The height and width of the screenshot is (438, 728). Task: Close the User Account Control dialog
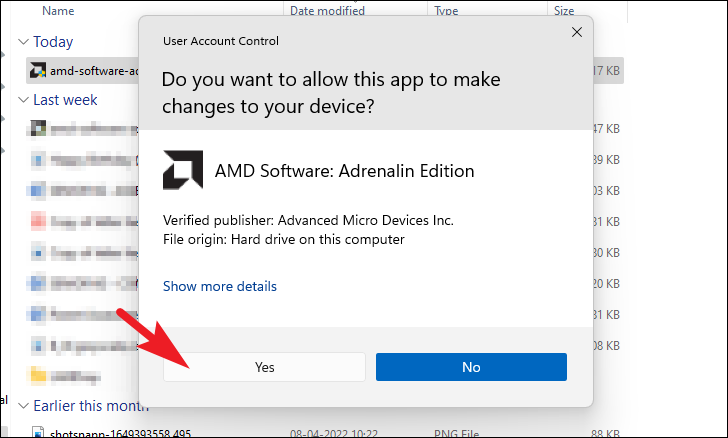[x=577, y=32]
